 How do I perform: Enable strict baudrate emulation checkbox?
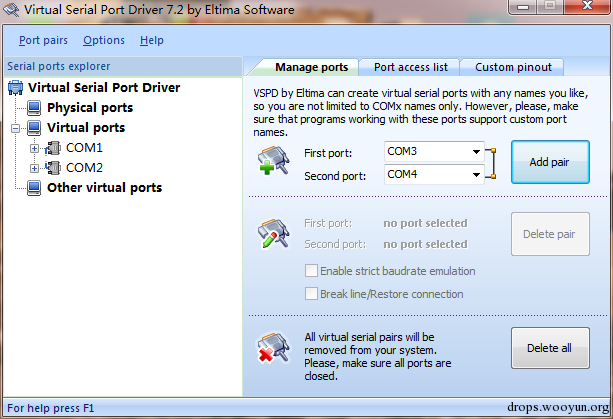click(311, 270)
